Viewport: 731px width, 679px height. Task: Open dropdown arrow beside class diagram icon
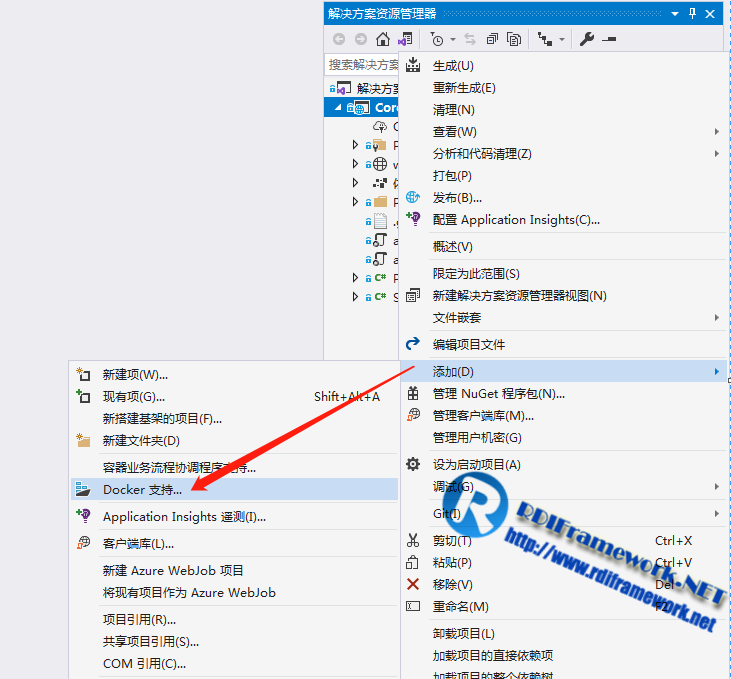[x=562, y=40]
